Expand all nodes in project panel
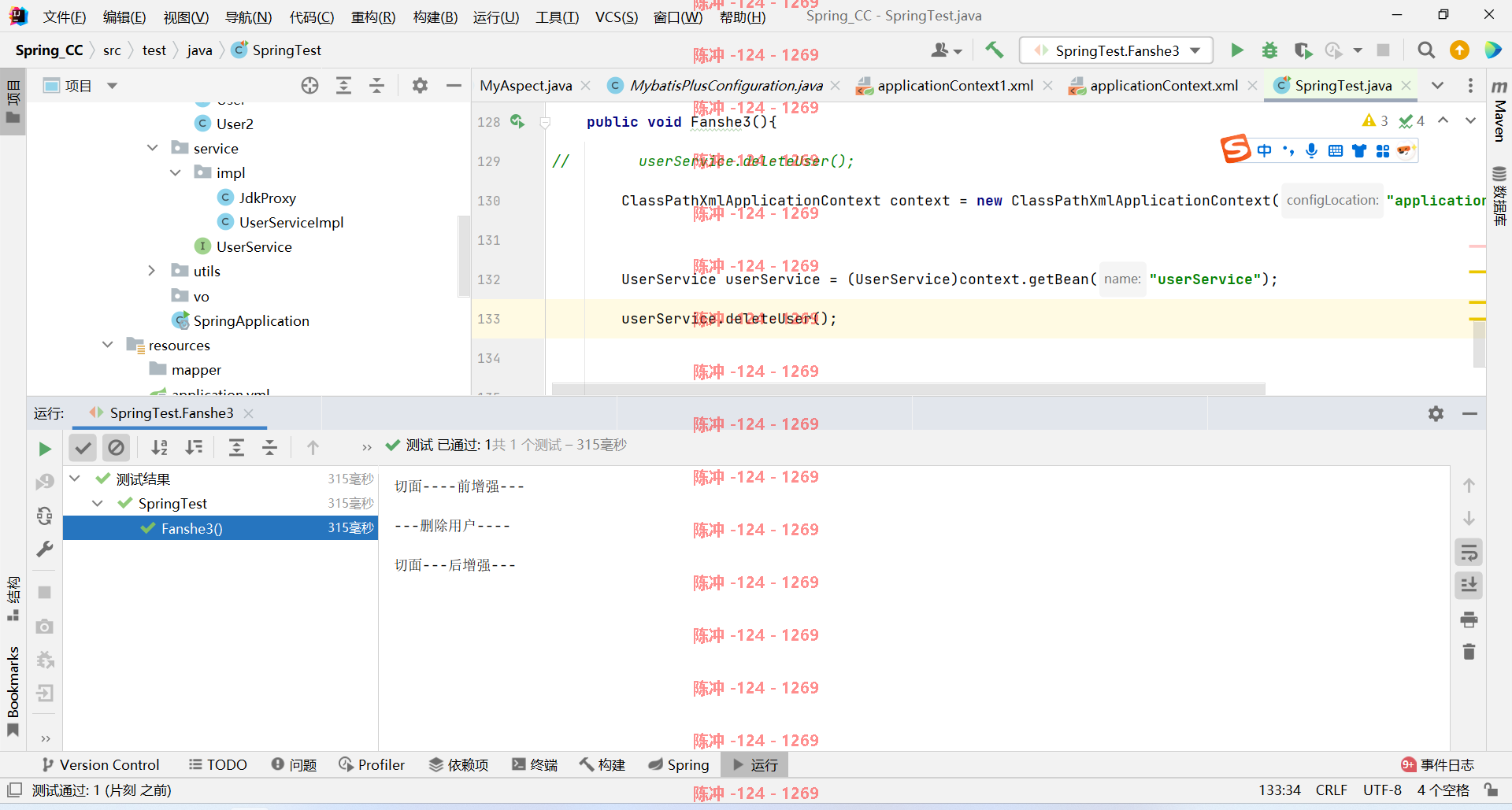 (x=343, y=86)
